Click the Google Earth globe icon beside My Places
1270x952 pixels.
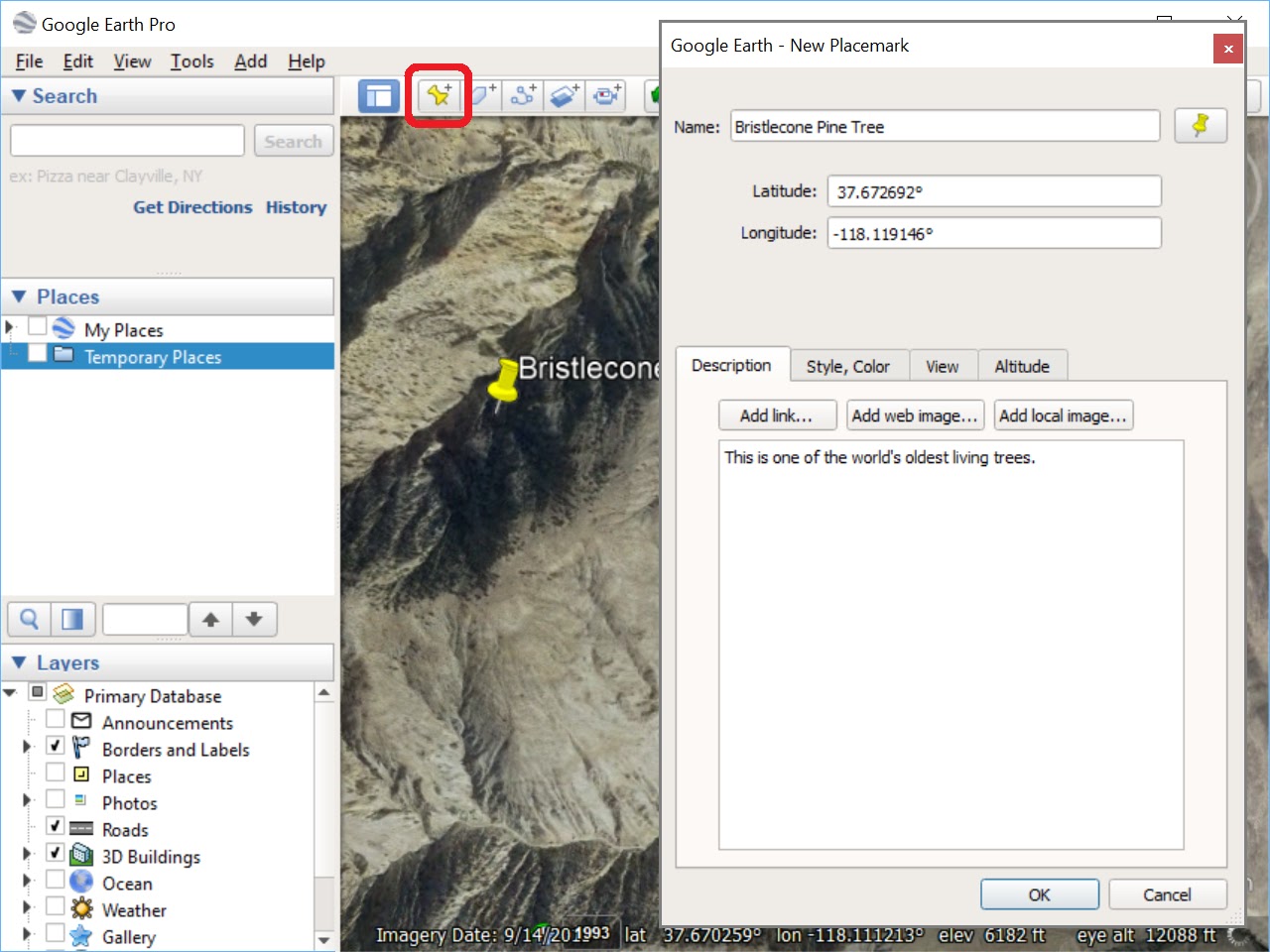tap(63, 328)
